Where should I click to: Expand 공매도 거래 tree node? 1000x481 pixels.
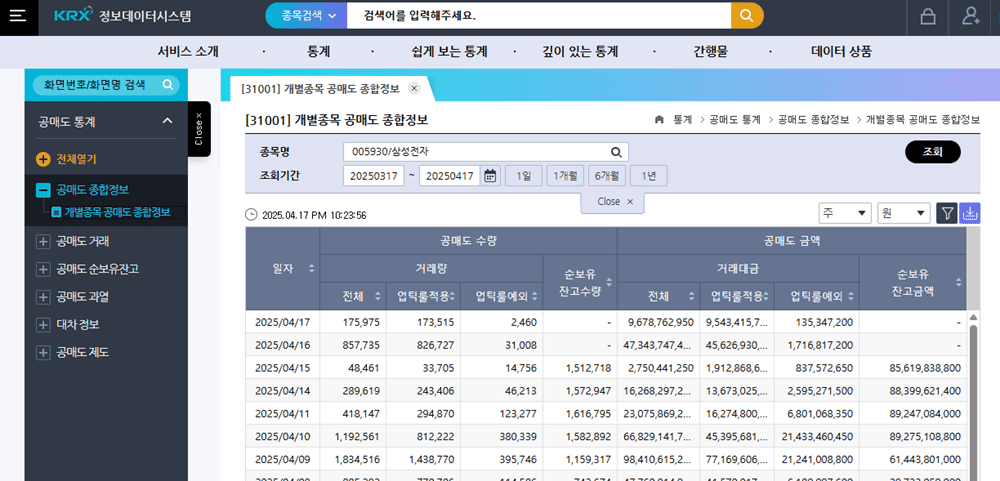pos(43,241)
